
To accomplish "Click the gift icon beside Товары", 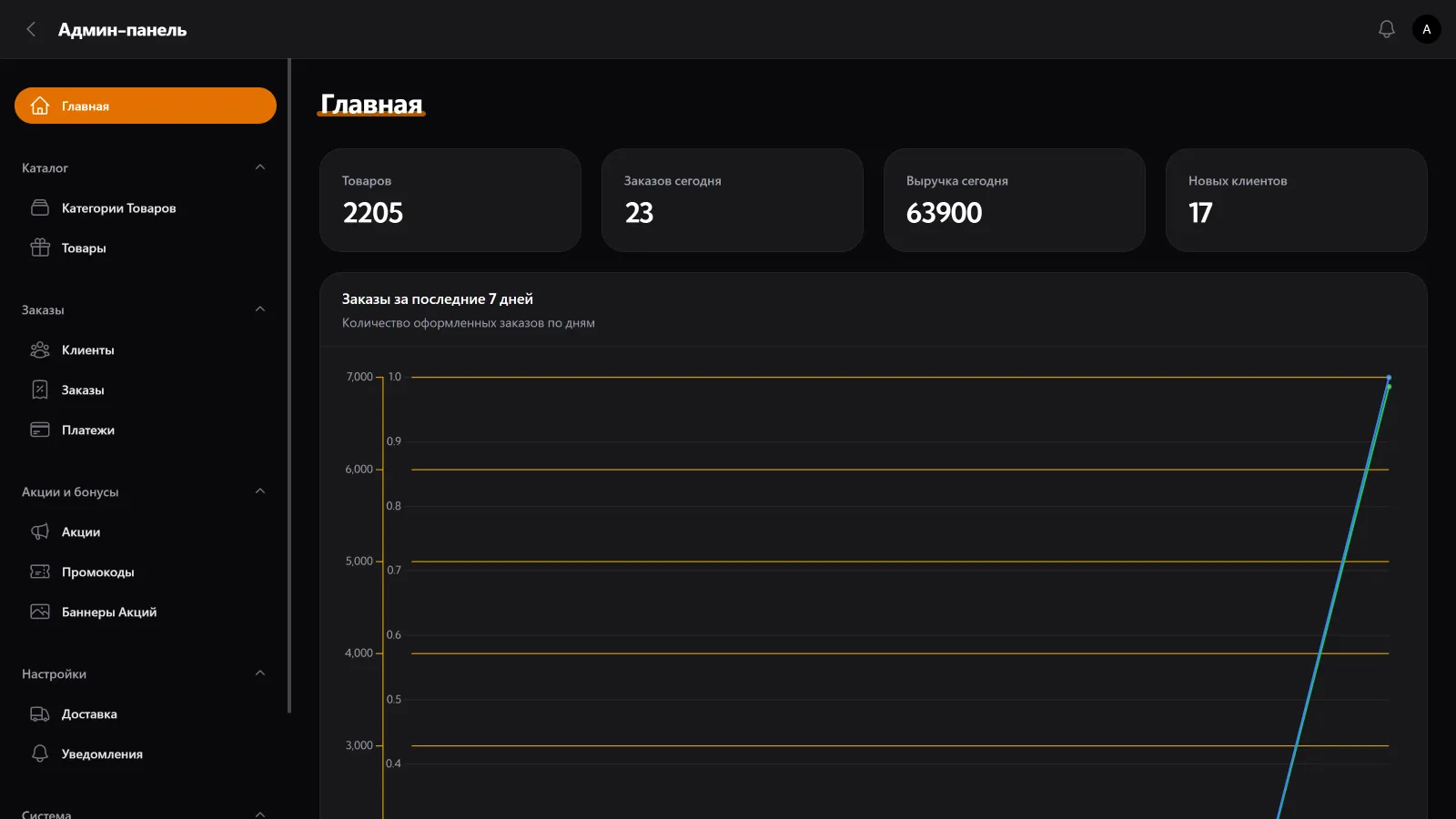I will [40, 248].
